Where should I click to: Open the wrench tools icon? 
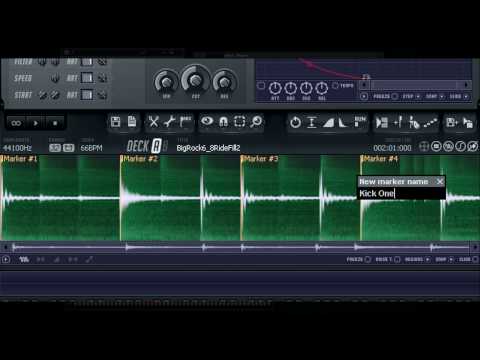point(170,122)
